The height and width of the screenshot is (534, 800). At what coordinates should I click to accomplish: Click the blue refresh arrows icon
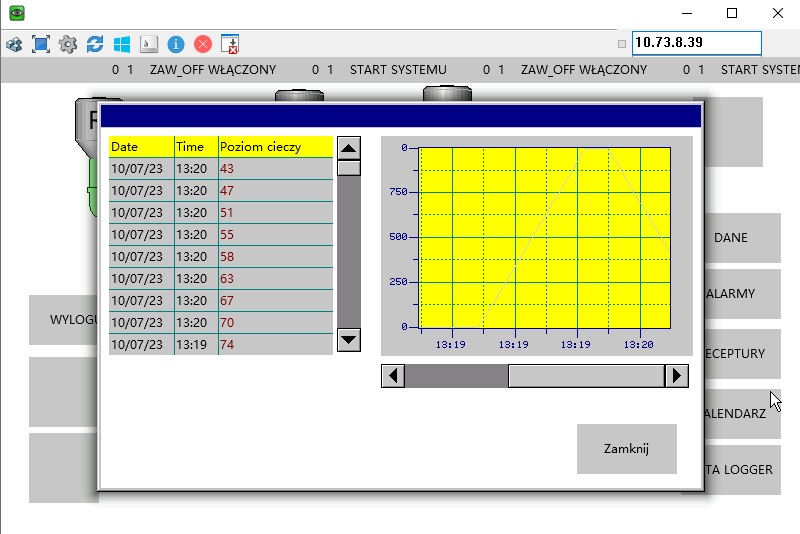pos(95,44)
